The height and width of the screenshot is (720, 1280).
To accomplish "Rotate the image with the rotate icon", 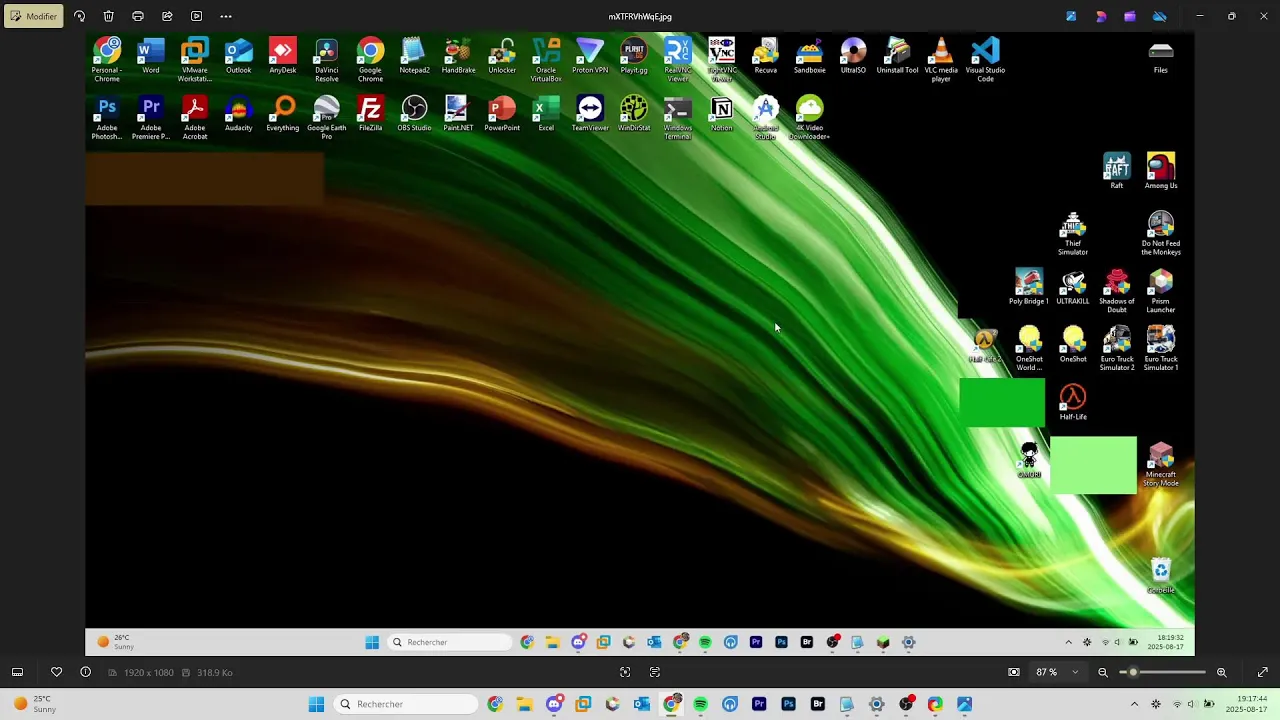I will (x=80, y=16).
